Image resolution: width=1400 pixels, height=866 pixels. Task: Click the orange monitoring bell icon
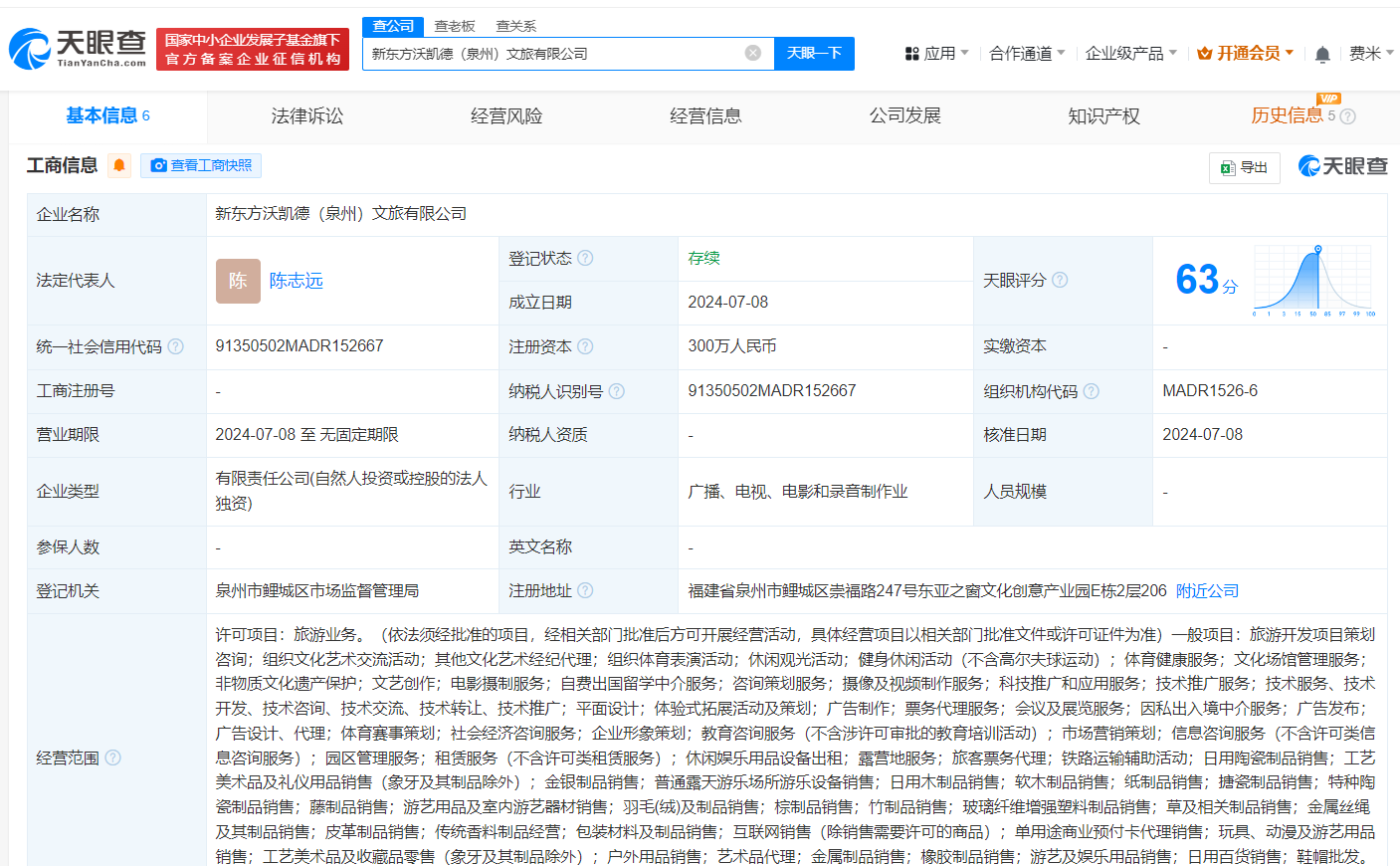119,165
